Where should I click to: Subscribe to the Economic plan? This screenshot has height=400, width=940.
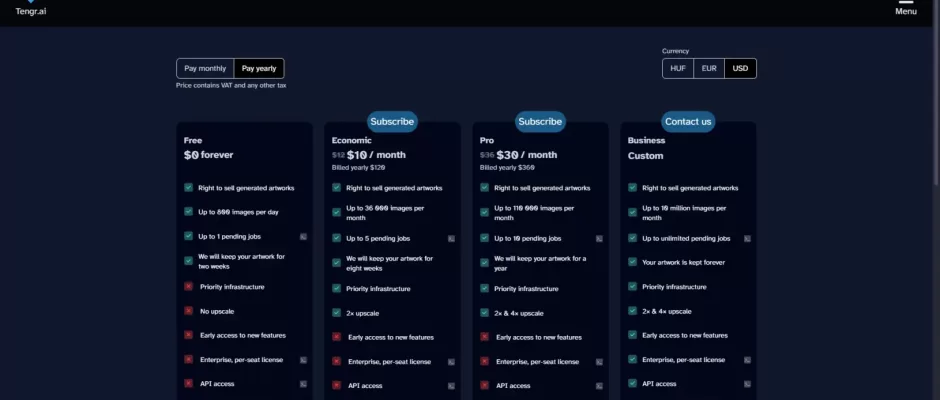point(392,121)
